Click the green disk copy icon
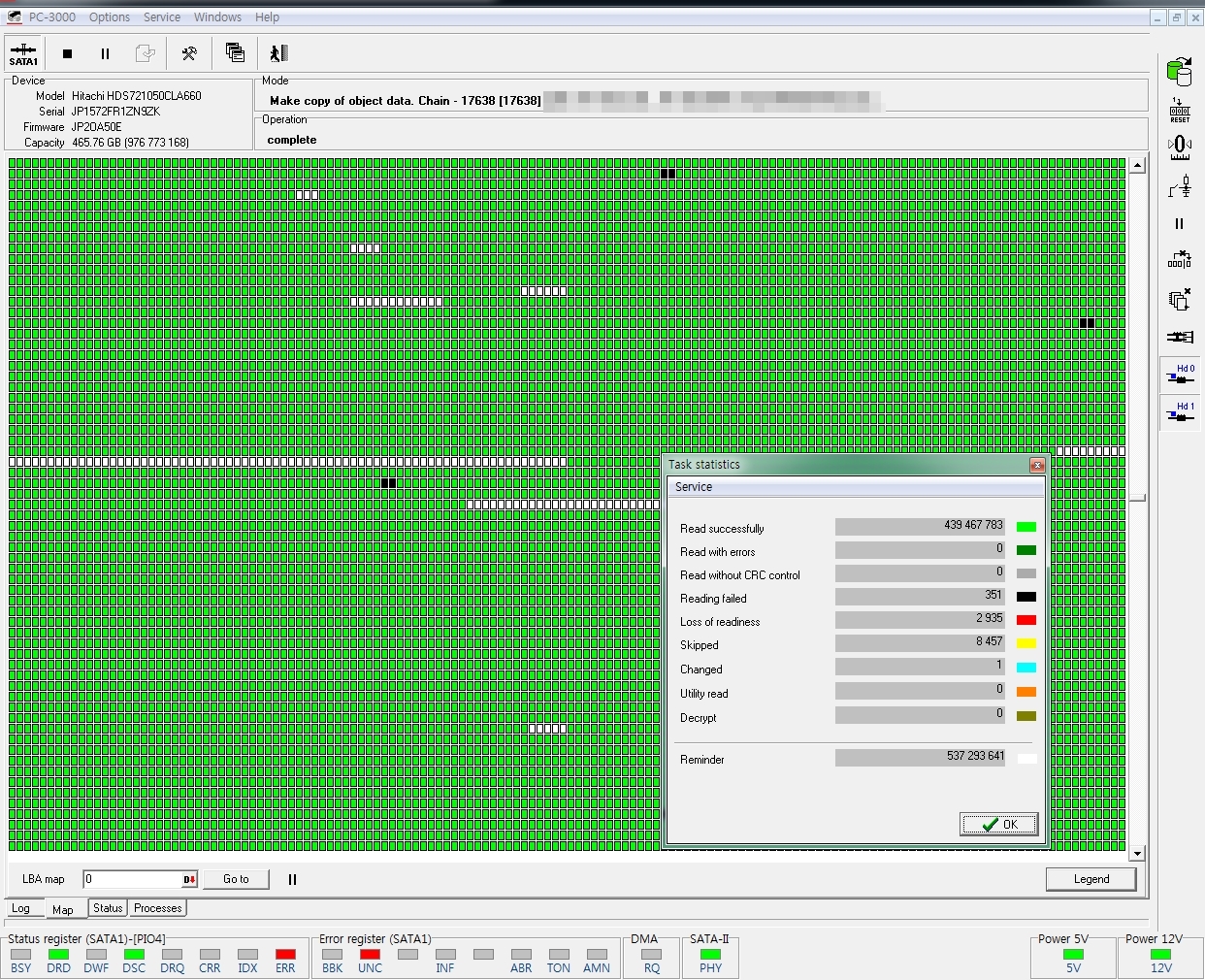This screenshot has width=1205, height=980. click(1180, 71)
